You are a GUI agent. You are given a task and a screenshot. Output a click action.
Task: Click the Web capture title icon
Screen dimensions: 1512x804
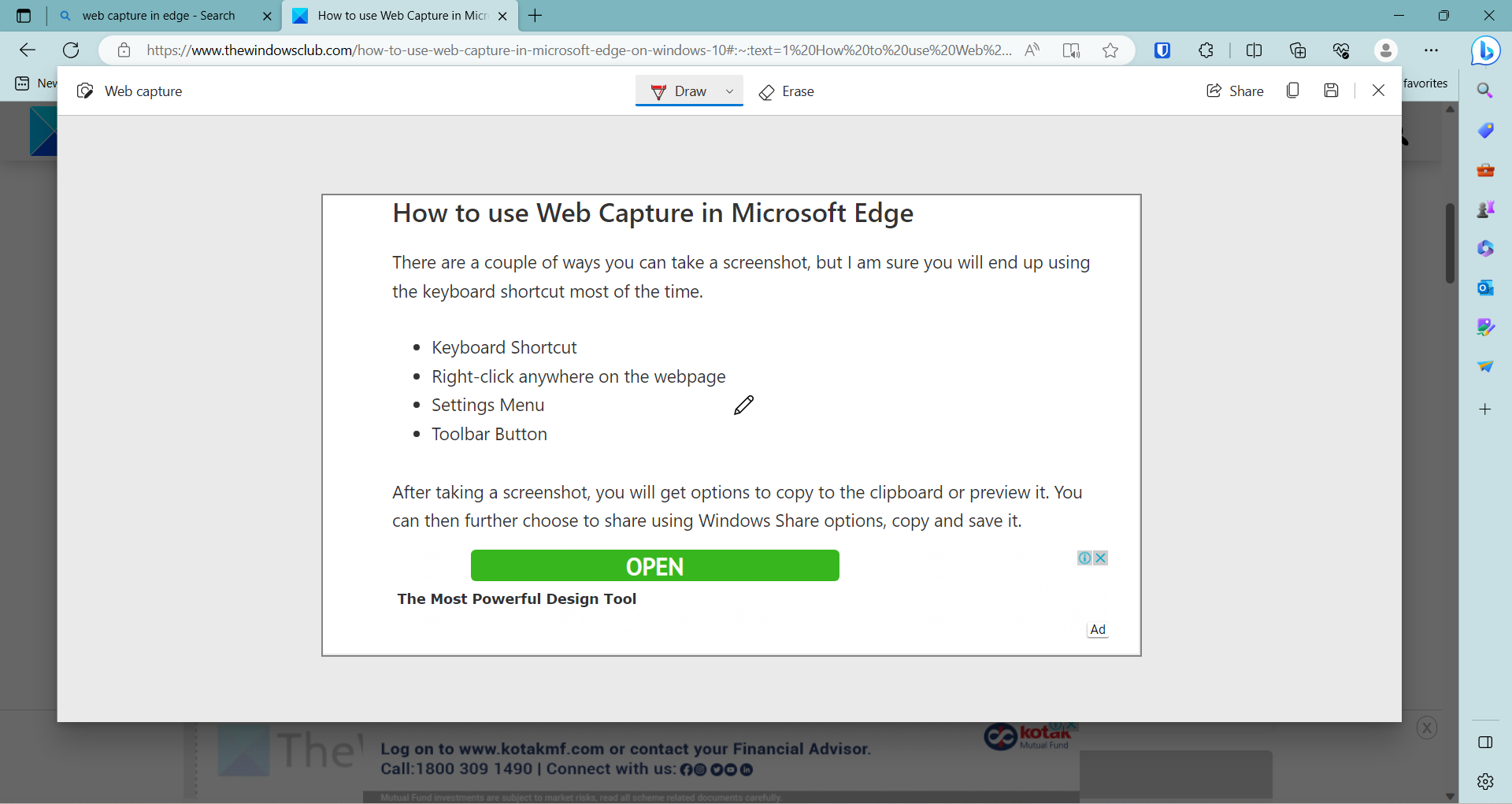[x=85, y=91]
